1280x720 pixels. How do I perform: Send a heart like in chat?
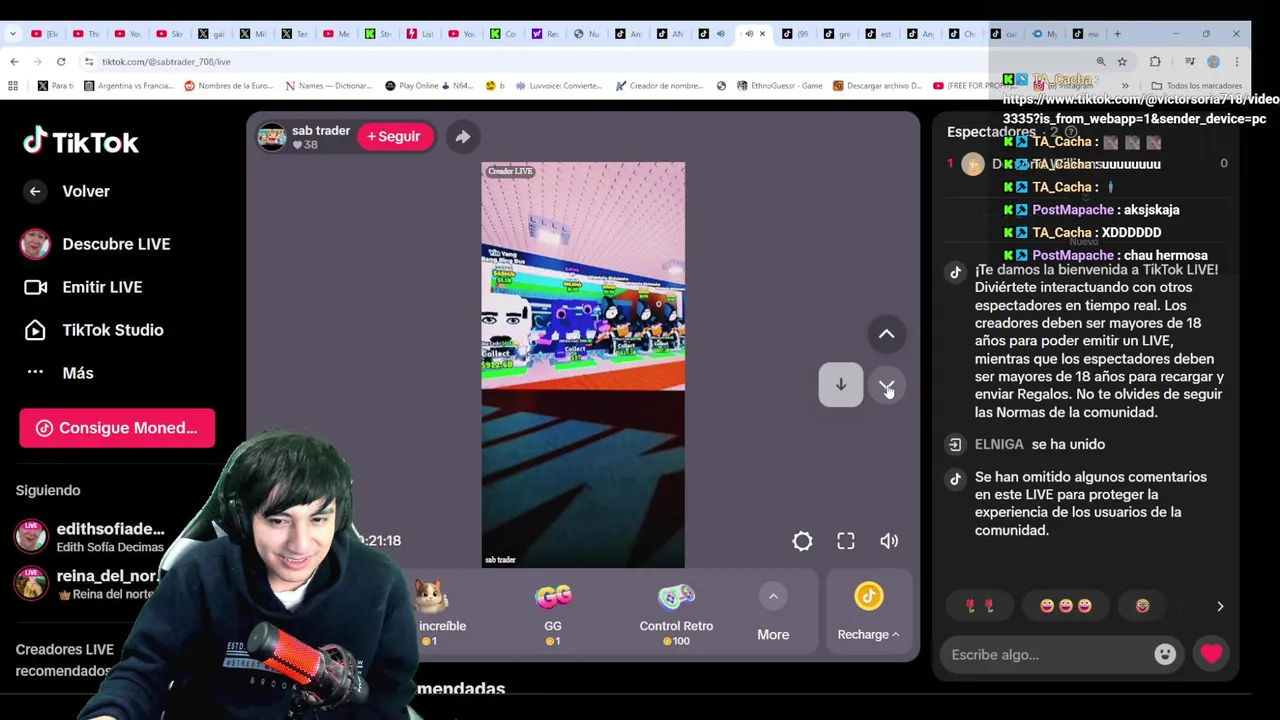coord(1211,654)
